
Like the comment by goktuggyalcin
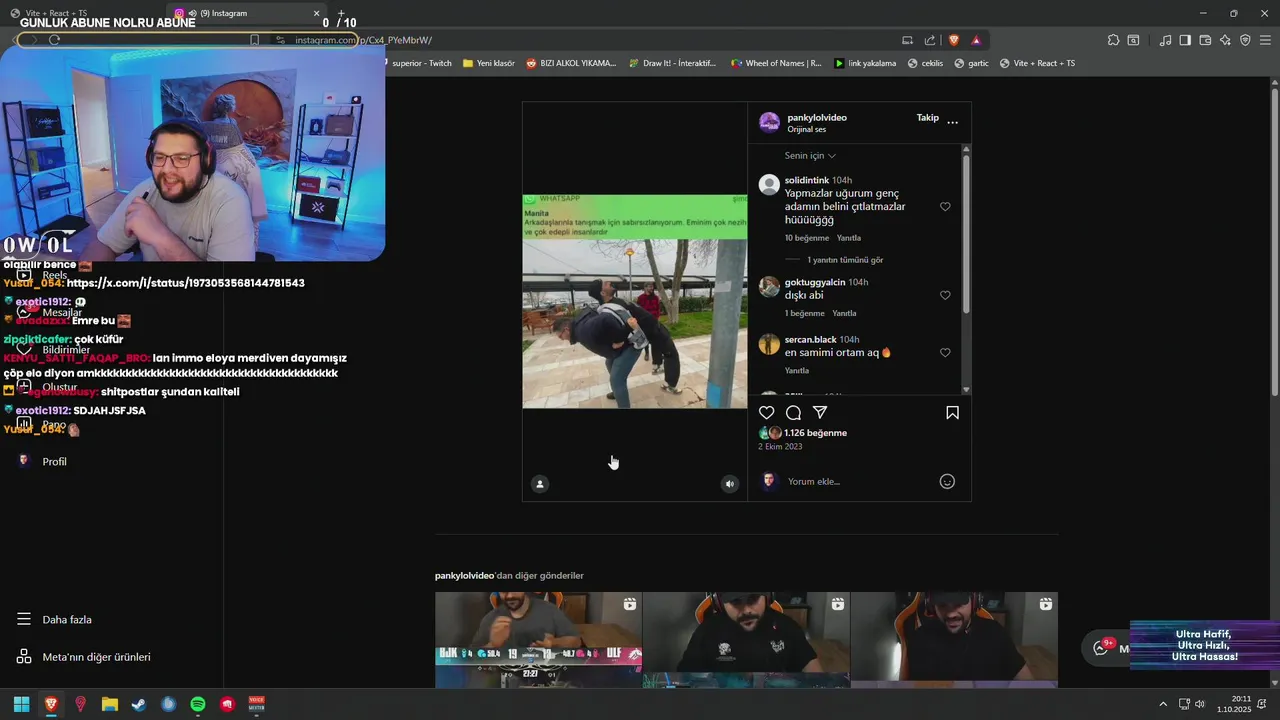[945, 296]
